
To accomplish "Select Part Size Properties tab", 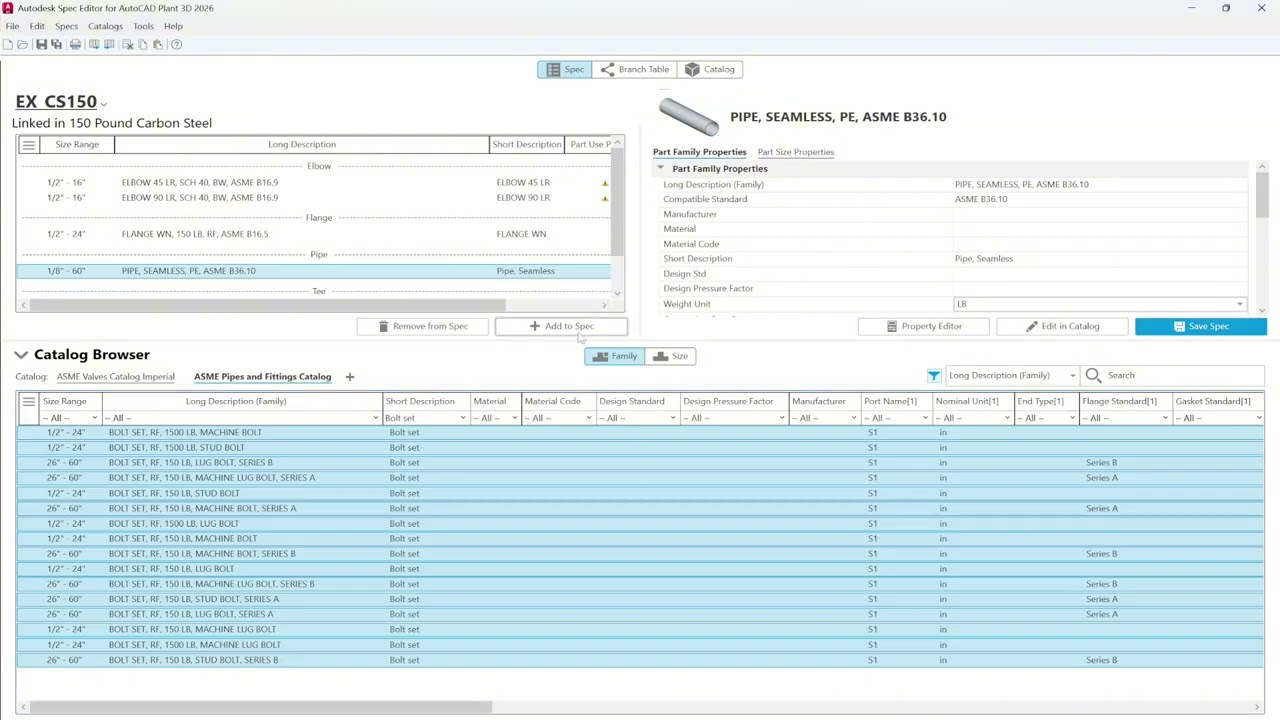I will pos(795,152).
